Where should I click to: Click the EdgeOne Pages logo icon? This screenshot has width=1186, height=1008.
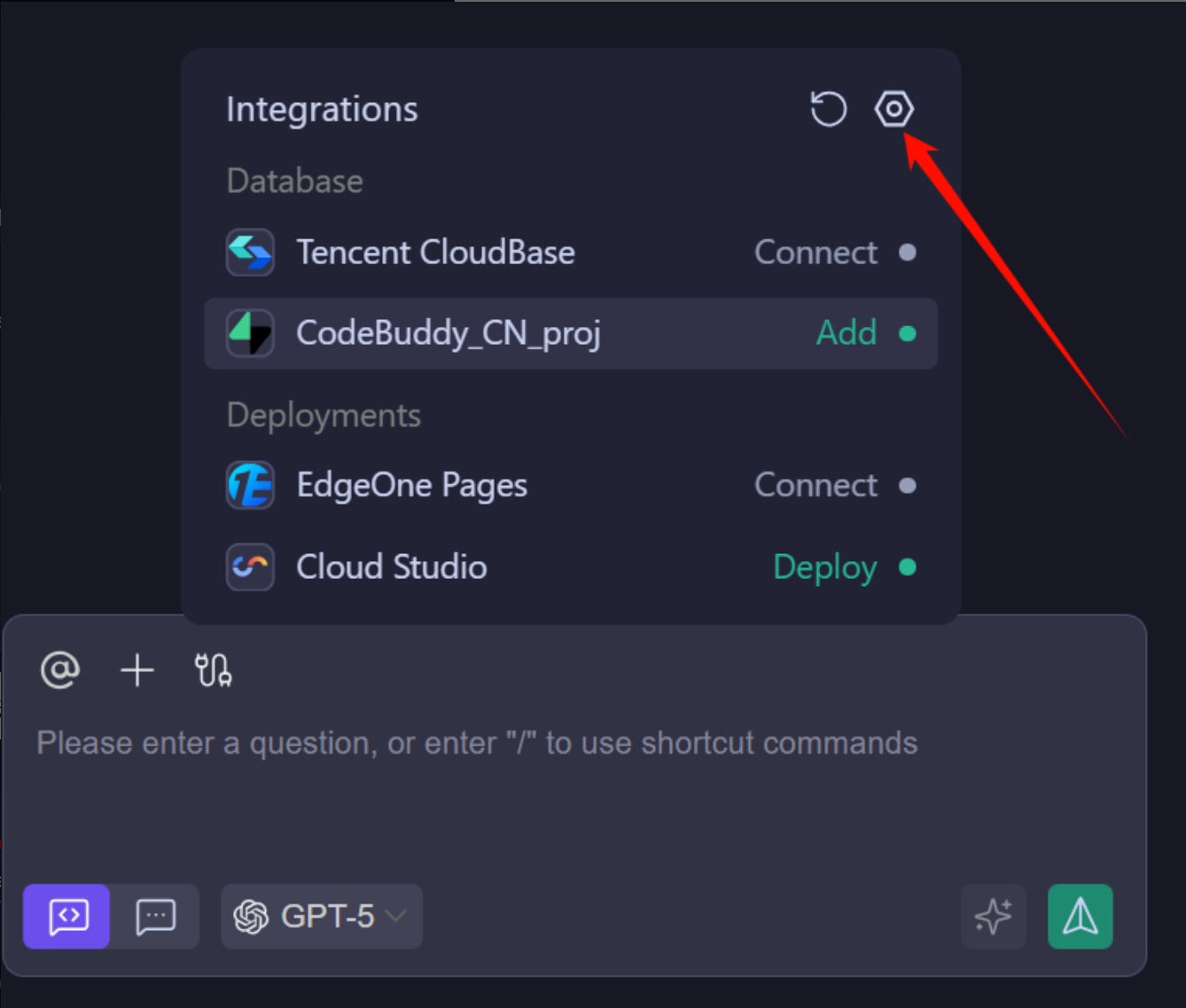[250, 486]
